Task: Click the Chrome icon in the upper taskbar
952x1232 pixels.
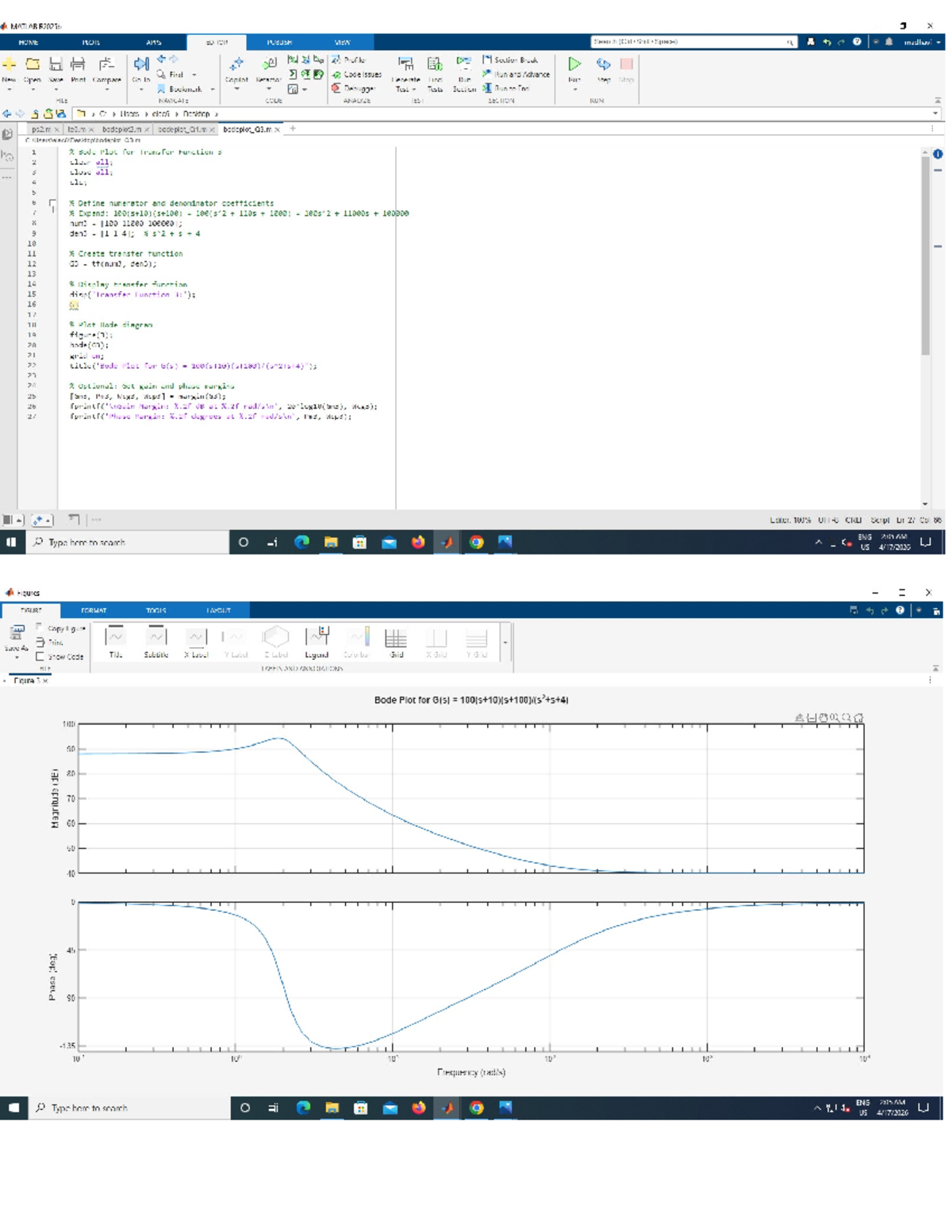Action: pos(476,542)
